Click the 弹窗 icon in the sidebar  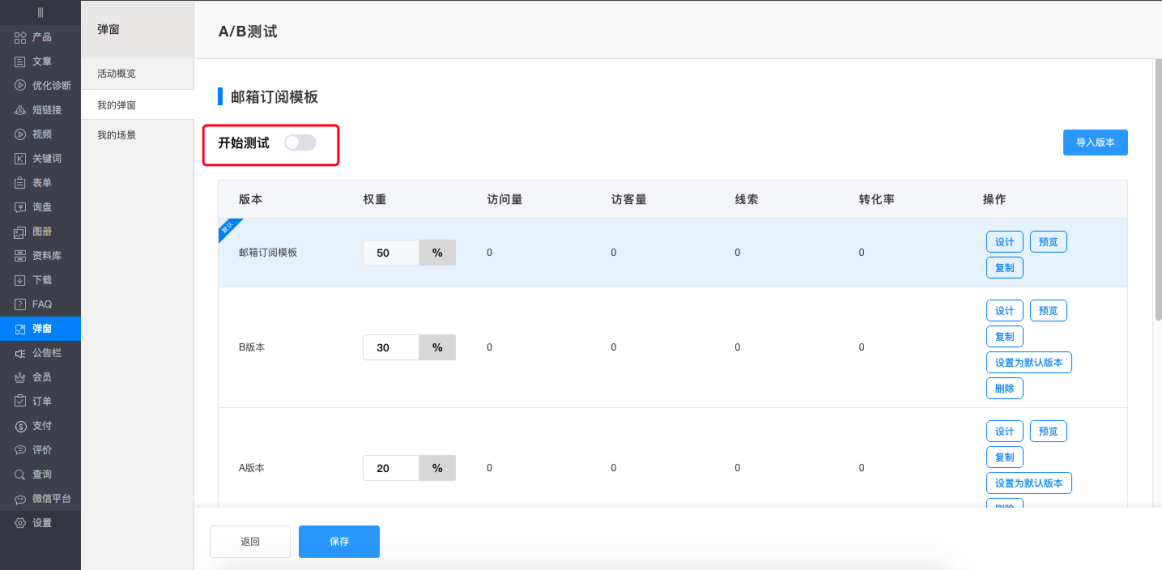20,328
